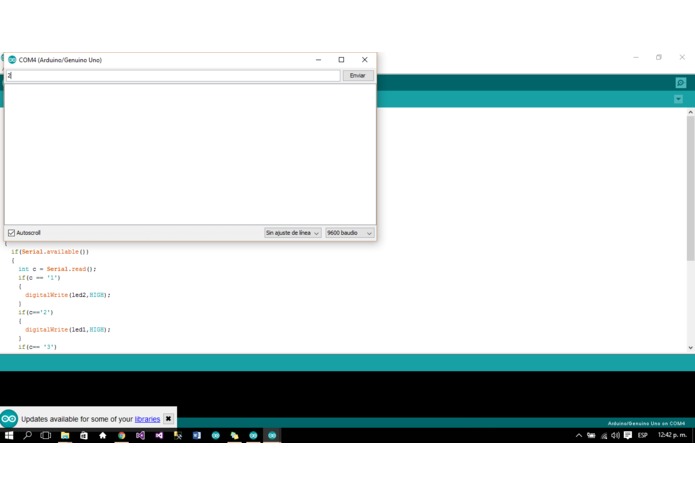The image size is (695, 494).
Task: Click the Arduino logo in updates notification
Action: click(9, 419)
